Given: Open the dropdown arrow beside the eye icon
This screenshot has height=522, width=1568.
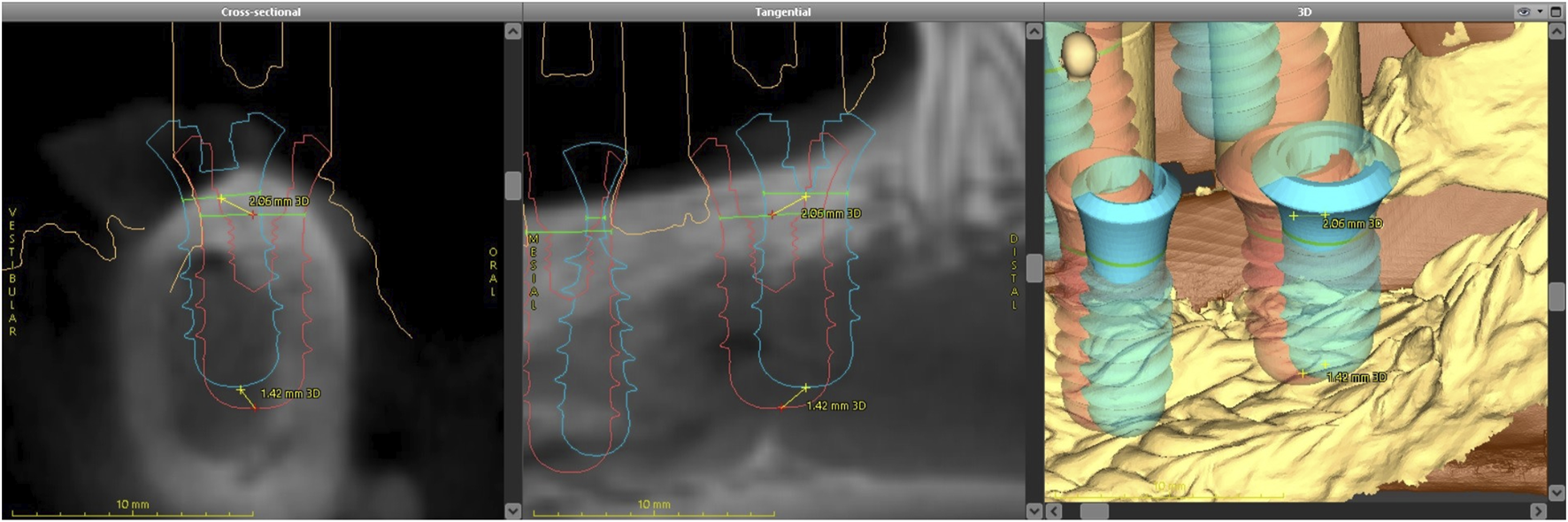Looking at the screenshot, I should pos(1540,12).
